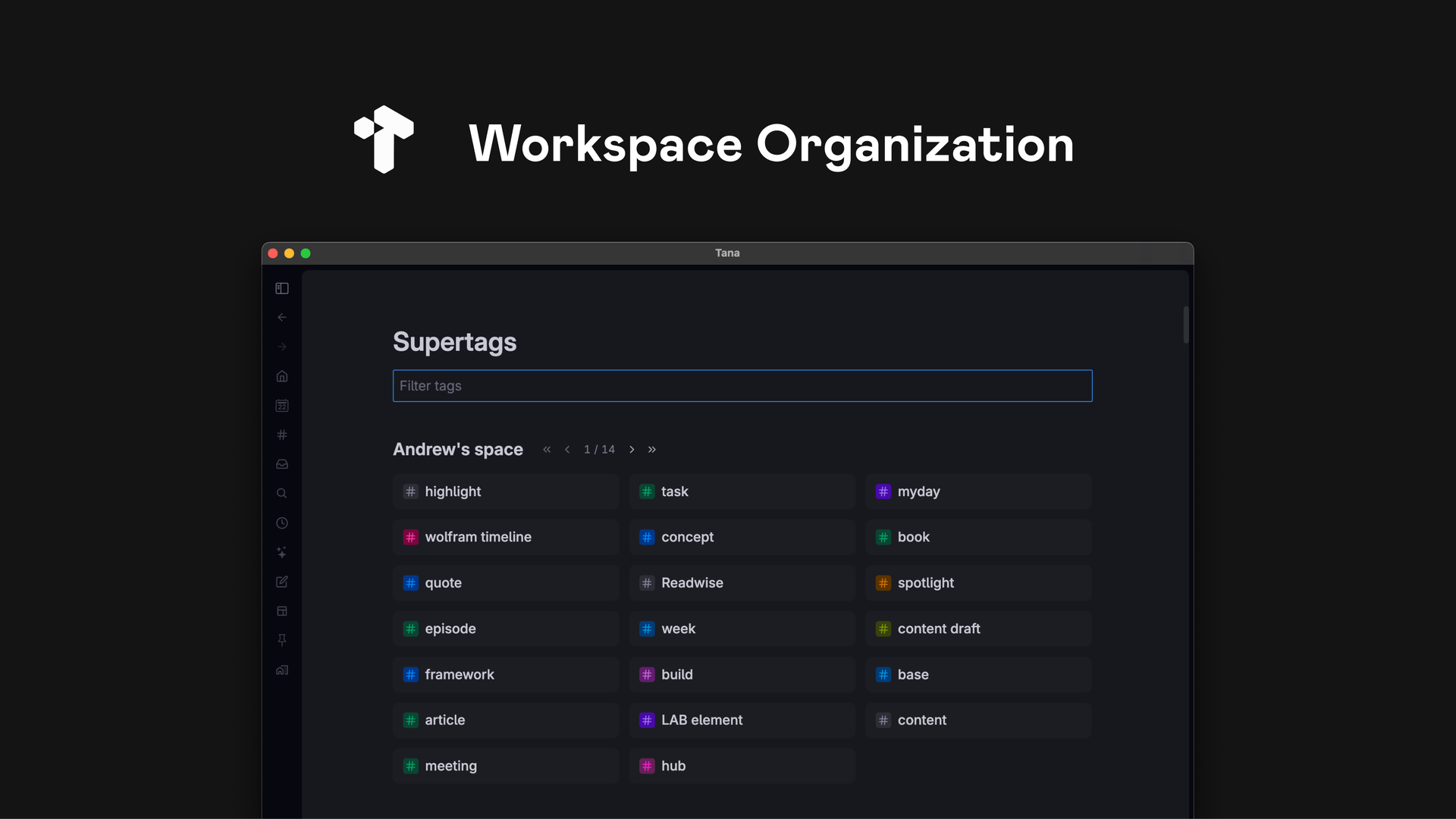Click the Andrew's space heading

coord(458,450)
